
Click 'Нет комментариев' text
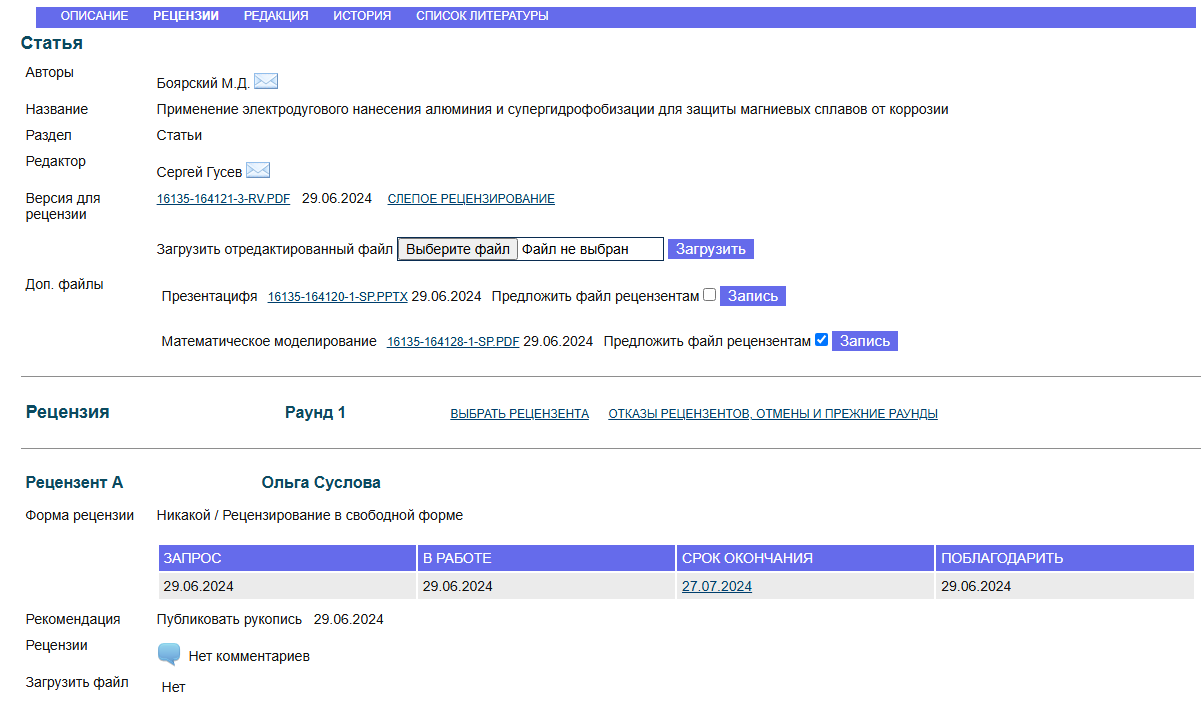(x=249, y=657)
